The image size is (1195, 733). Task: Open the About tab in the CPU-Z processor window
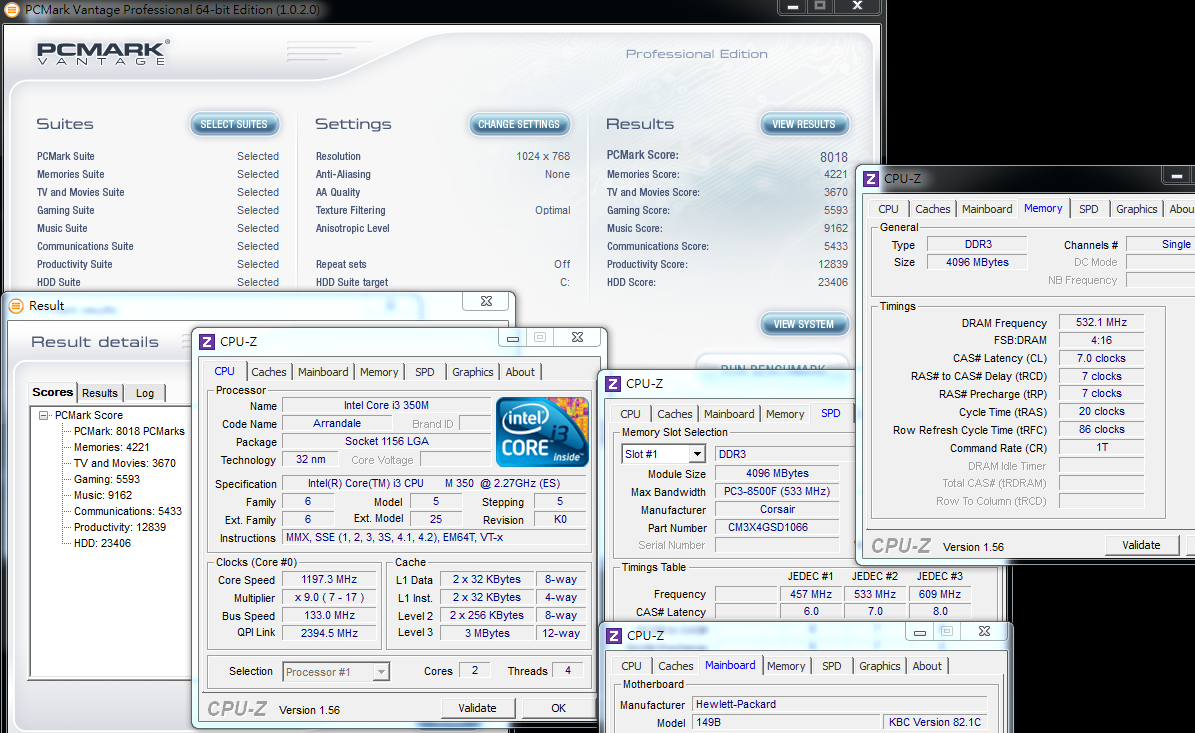[x=520, y=372]
